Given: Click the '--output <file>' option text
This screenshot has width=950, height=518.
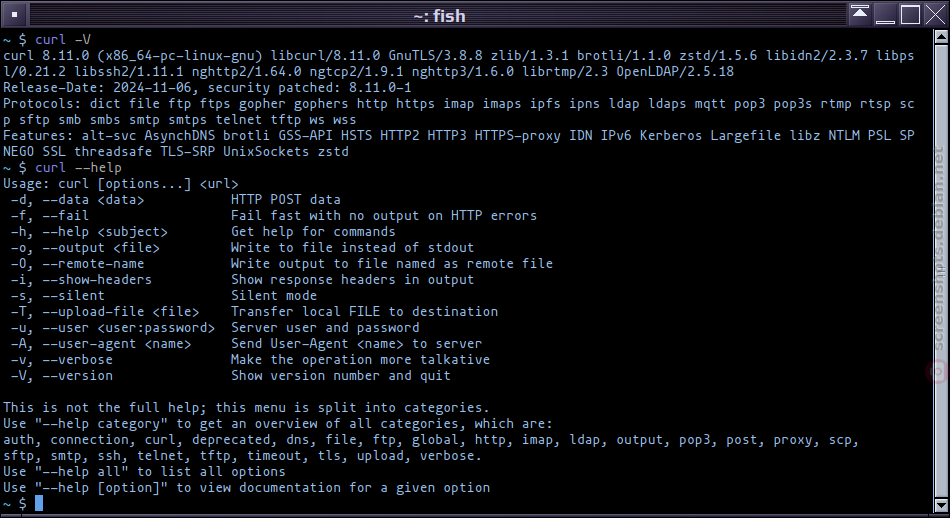Looking at the screenshot, I should pyautogui.click(x=101, y=248).
